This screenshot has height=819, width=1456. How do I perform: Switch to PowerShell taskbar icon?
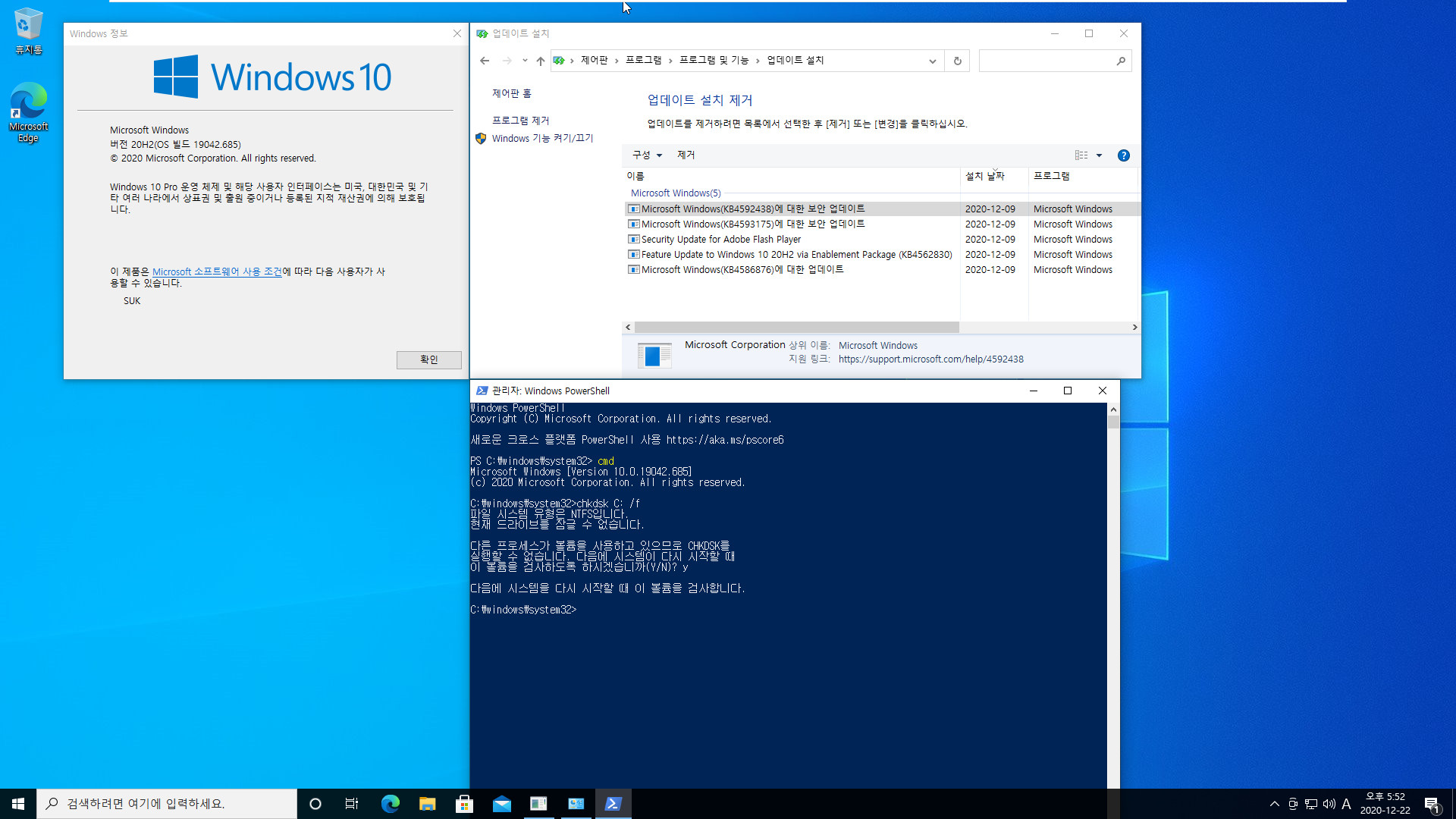(613, 804)
